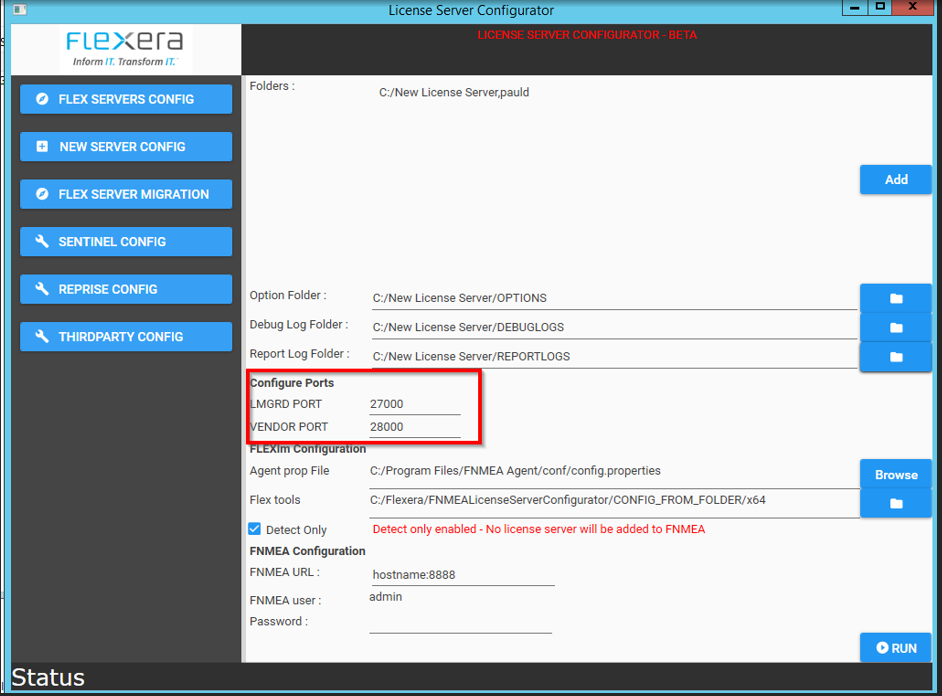Uncheck the Detect Only checkbox
The width and height of the screenshot is (942, 696).
pos(255,529)
